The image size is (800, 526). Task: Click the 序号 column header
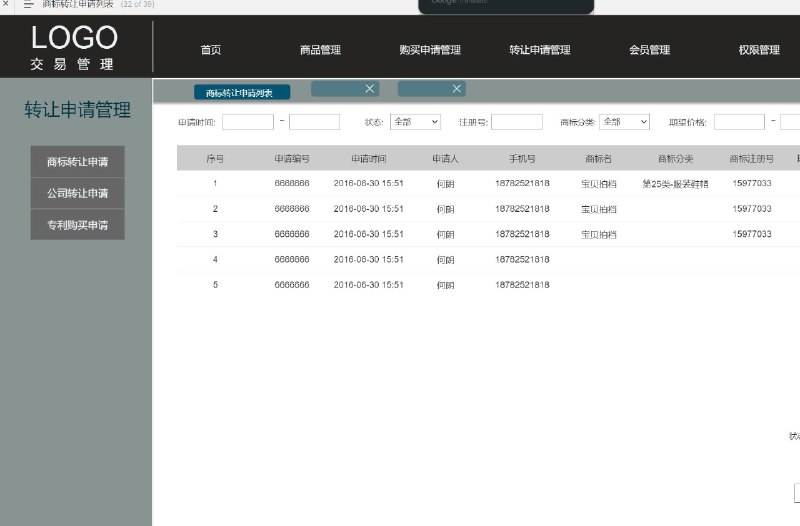215,159
